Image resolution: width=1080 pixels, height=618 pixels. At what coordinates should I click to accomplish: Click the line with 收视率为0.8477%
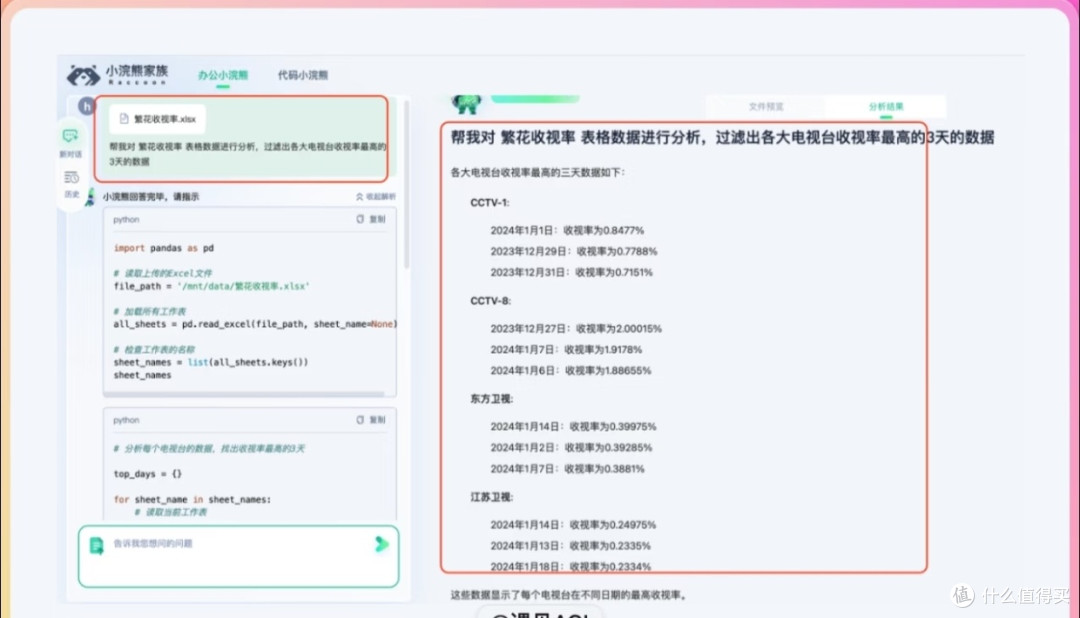tap(567, 230)
